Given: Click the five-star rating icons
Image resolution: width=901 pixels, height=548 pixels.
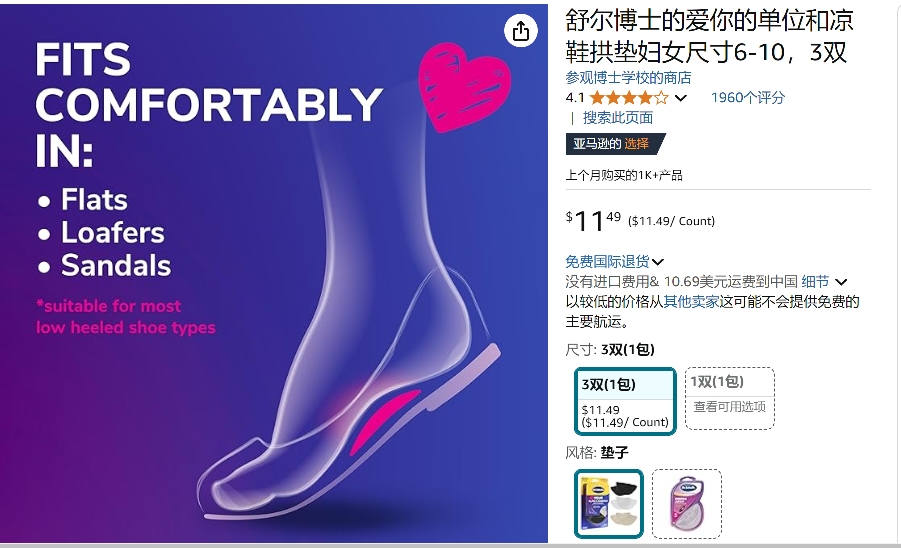Looking at the screenshot, I should 629,98.
